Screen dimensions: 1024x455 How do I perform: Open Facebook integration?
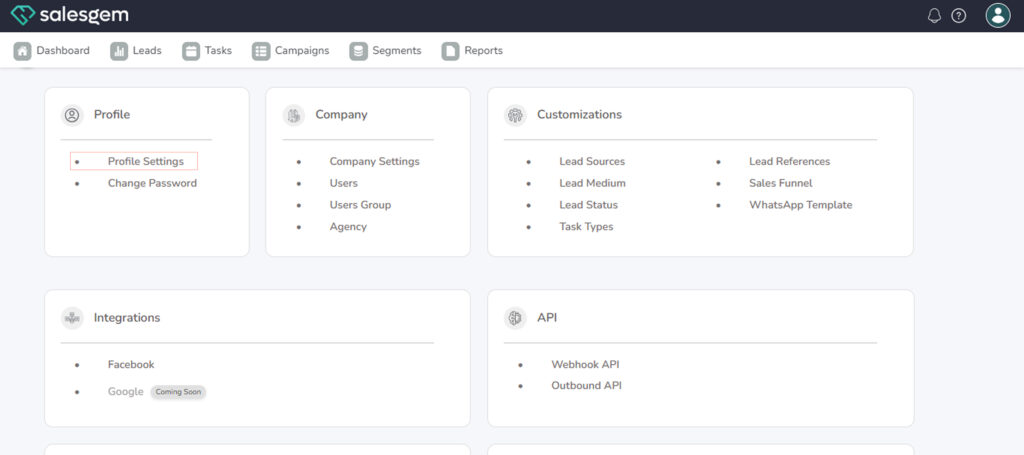click(x=131, y=365)
